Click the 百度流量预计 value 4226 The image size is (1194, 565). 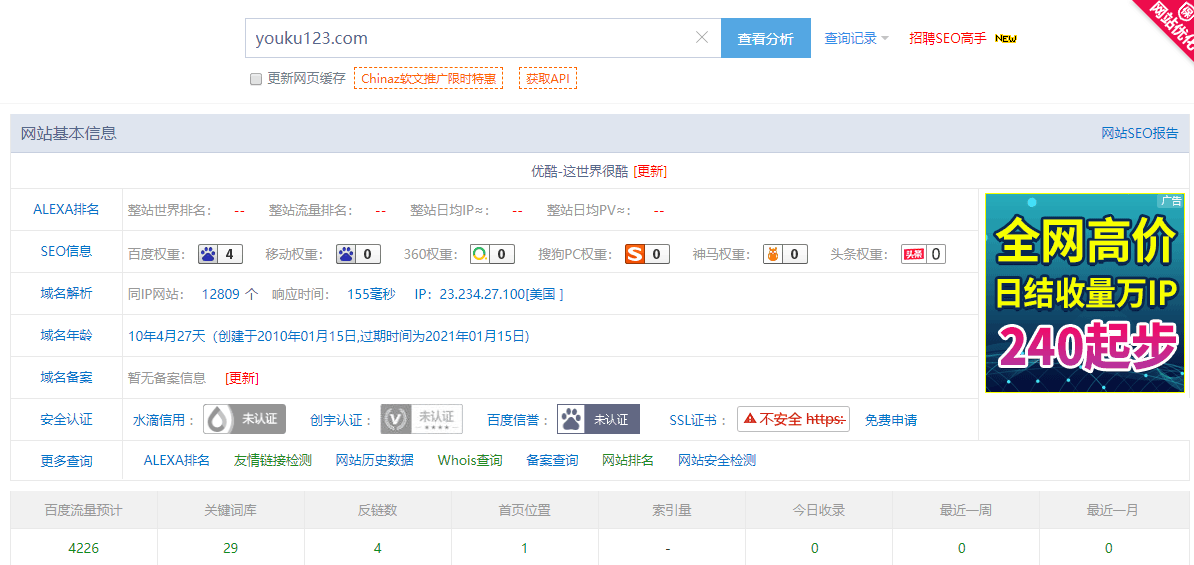click(x=84, y=548)
